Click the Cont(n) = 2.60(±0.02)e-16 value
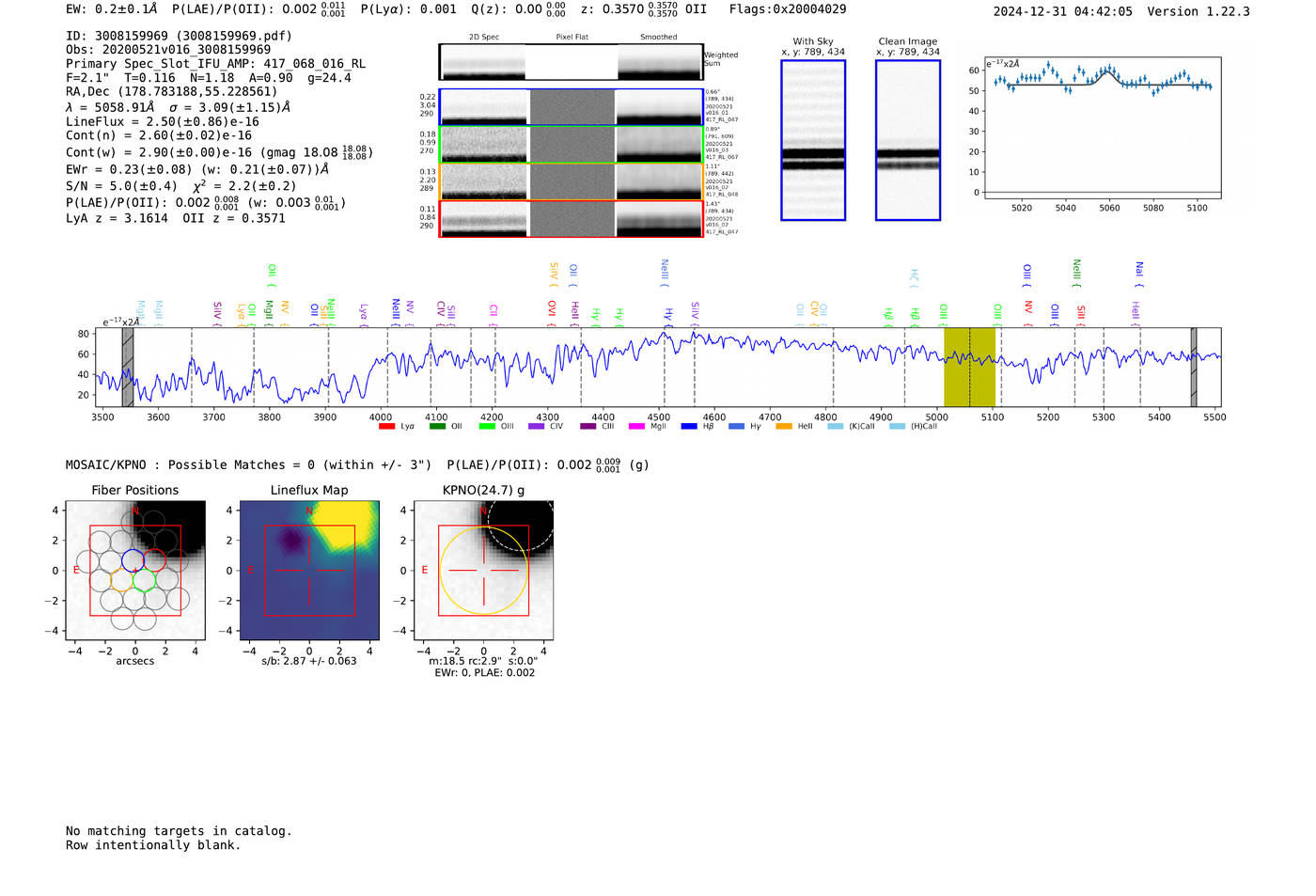This screenshot has height=896, width=1316. [x=159, y=135]
